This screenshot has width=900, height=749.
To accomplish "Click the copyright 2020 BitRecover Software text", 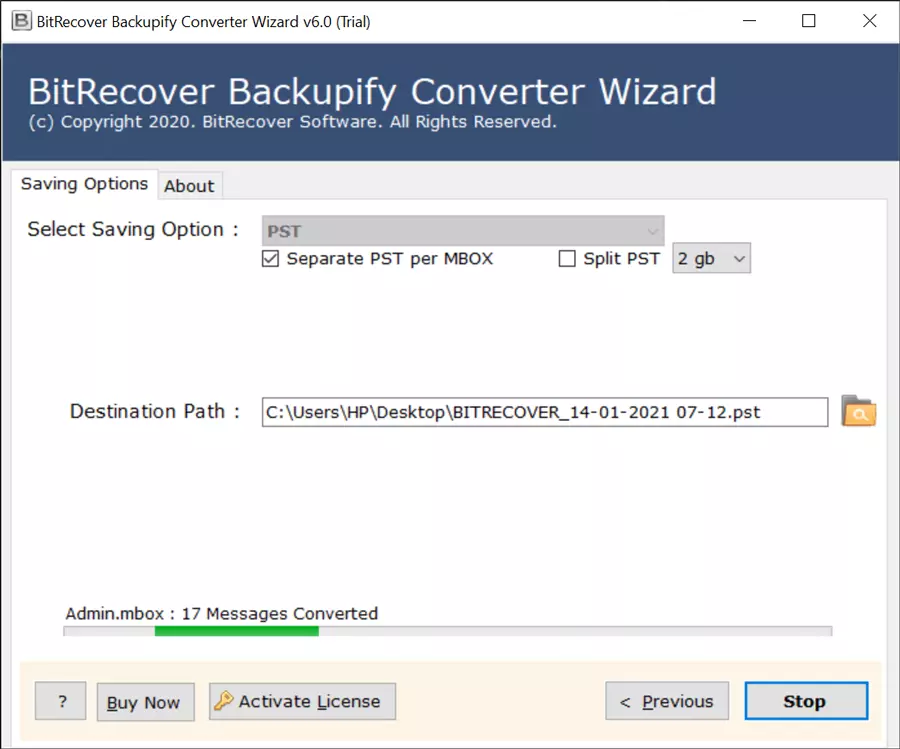I will pyautogui.click(x=293, y=122).
